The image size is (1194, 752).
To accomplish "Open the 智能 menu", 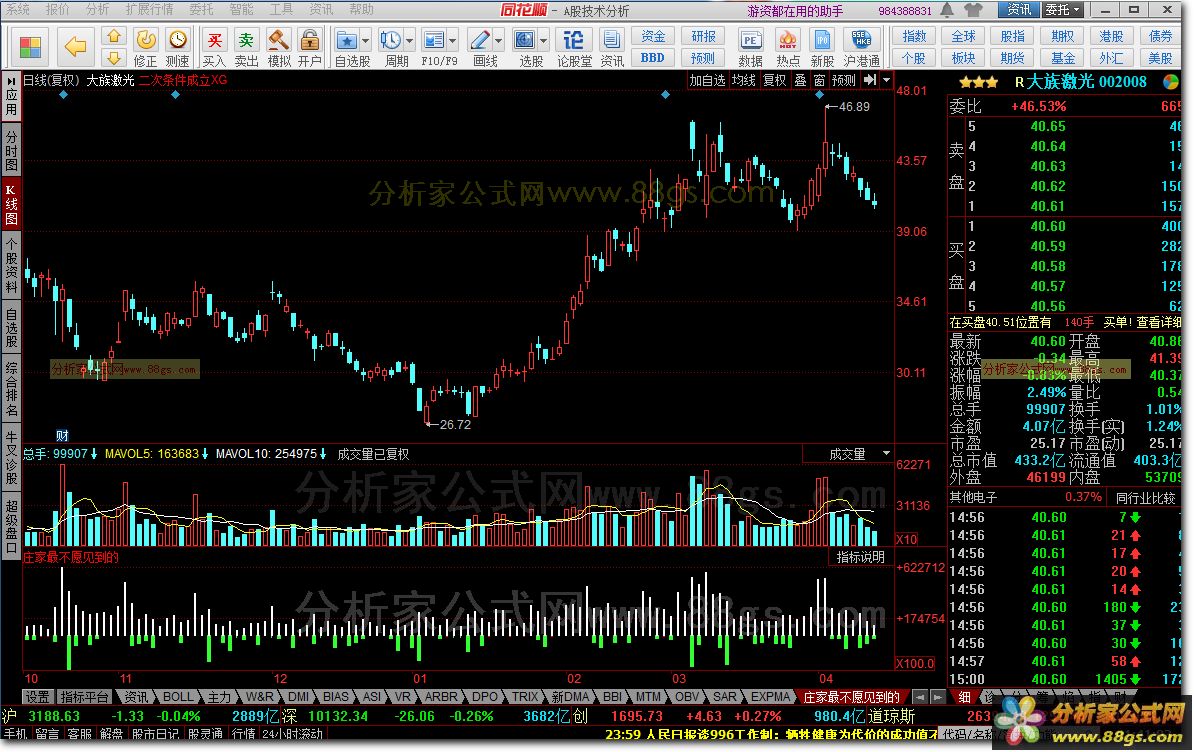I will tap(241, 9).
